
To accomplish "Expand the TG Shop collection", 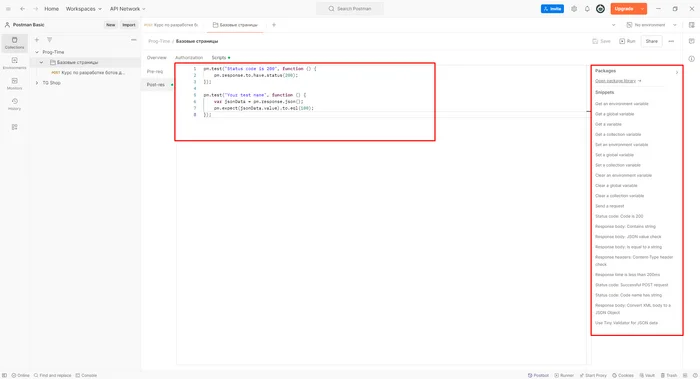I will 37,83.
